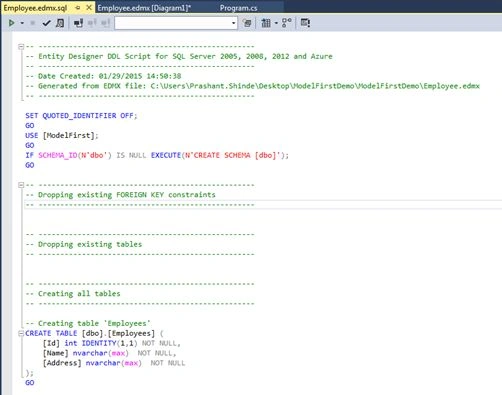
Task: Click the Cancel executing query icon
Action: pyautogui.click(x=33, y=23)
